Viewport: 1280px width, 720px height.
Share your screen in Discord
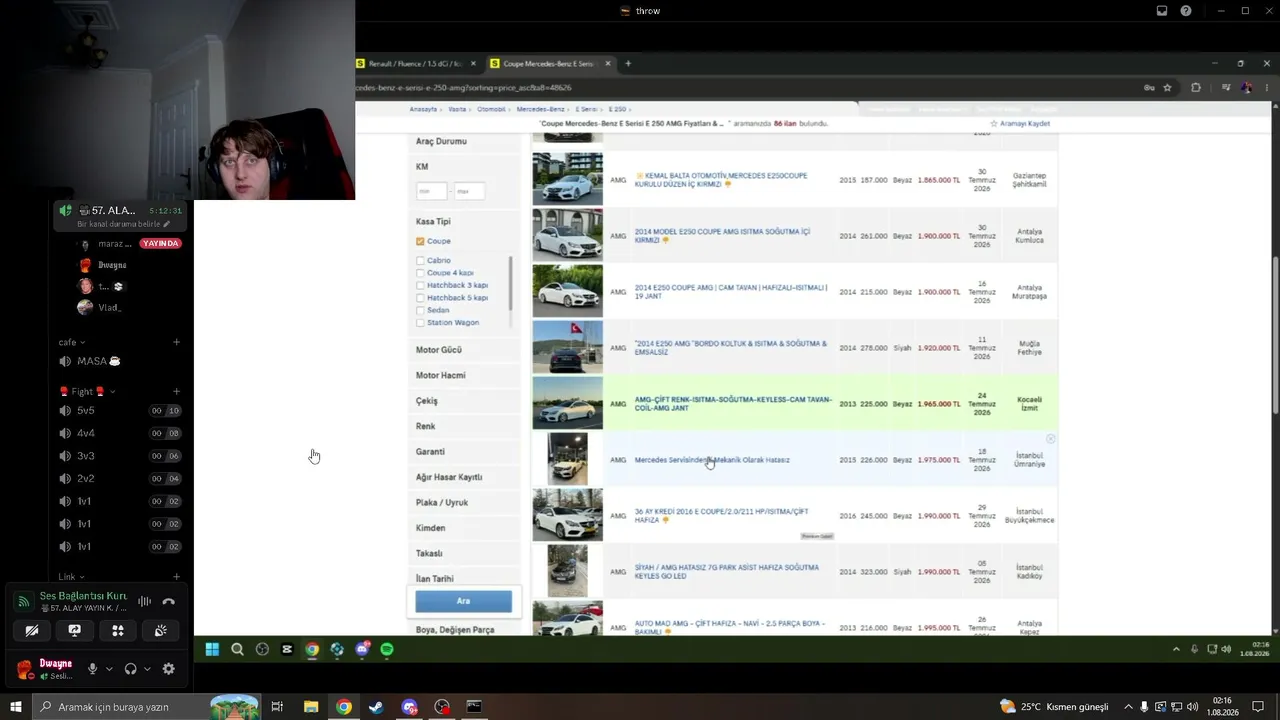pos(74,630)
